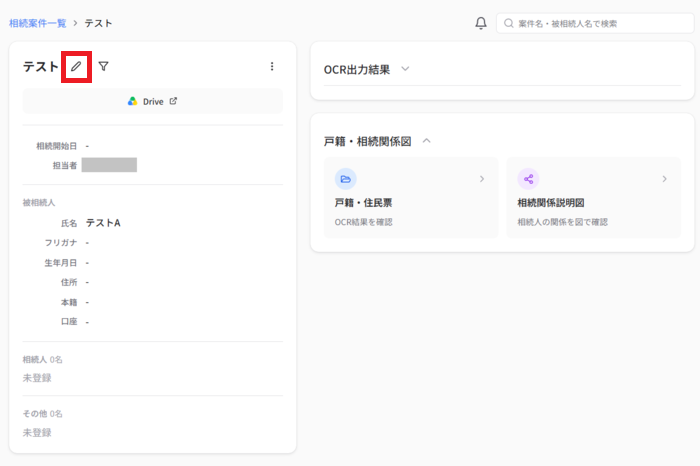This screenshot has width=700, height=466.
Task: Click the external link icon beside Drive
Action: click(x=173, y=101)
